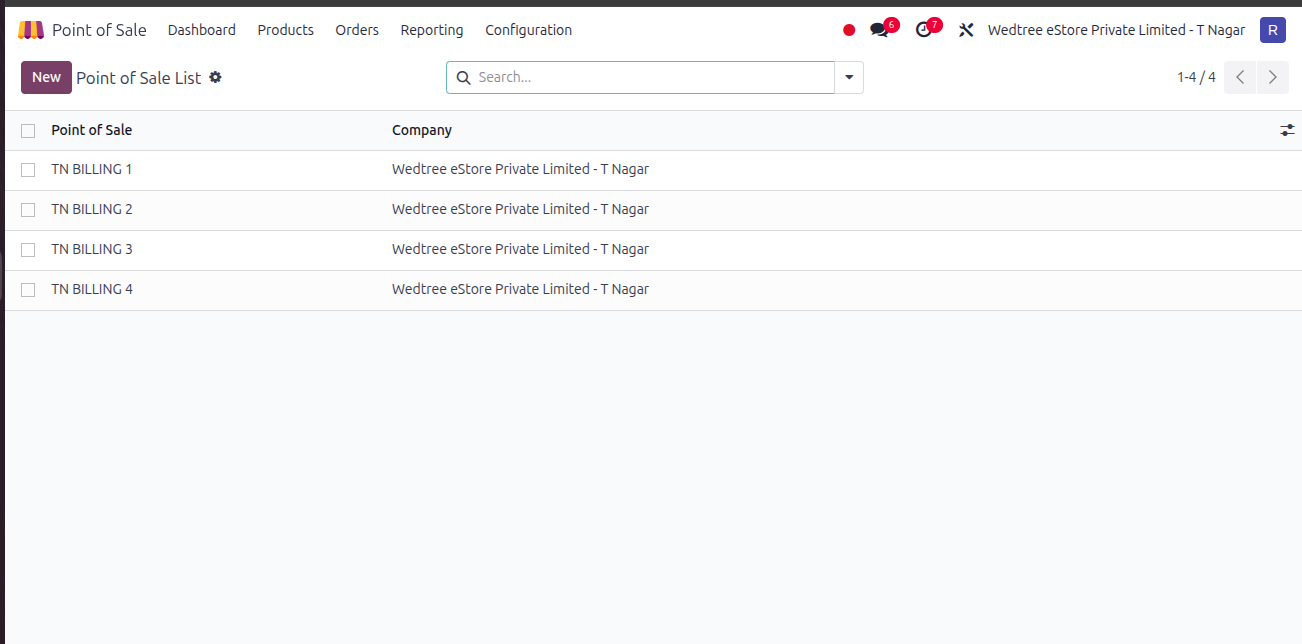Click the company cell of TN BILLING 4
This screenshot has width=1302, height=644.
click(520, 289)
